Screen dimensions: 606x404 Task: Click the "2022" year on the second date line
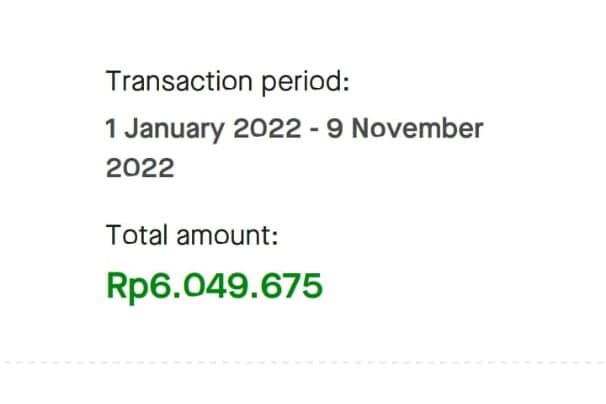(140, 168)
